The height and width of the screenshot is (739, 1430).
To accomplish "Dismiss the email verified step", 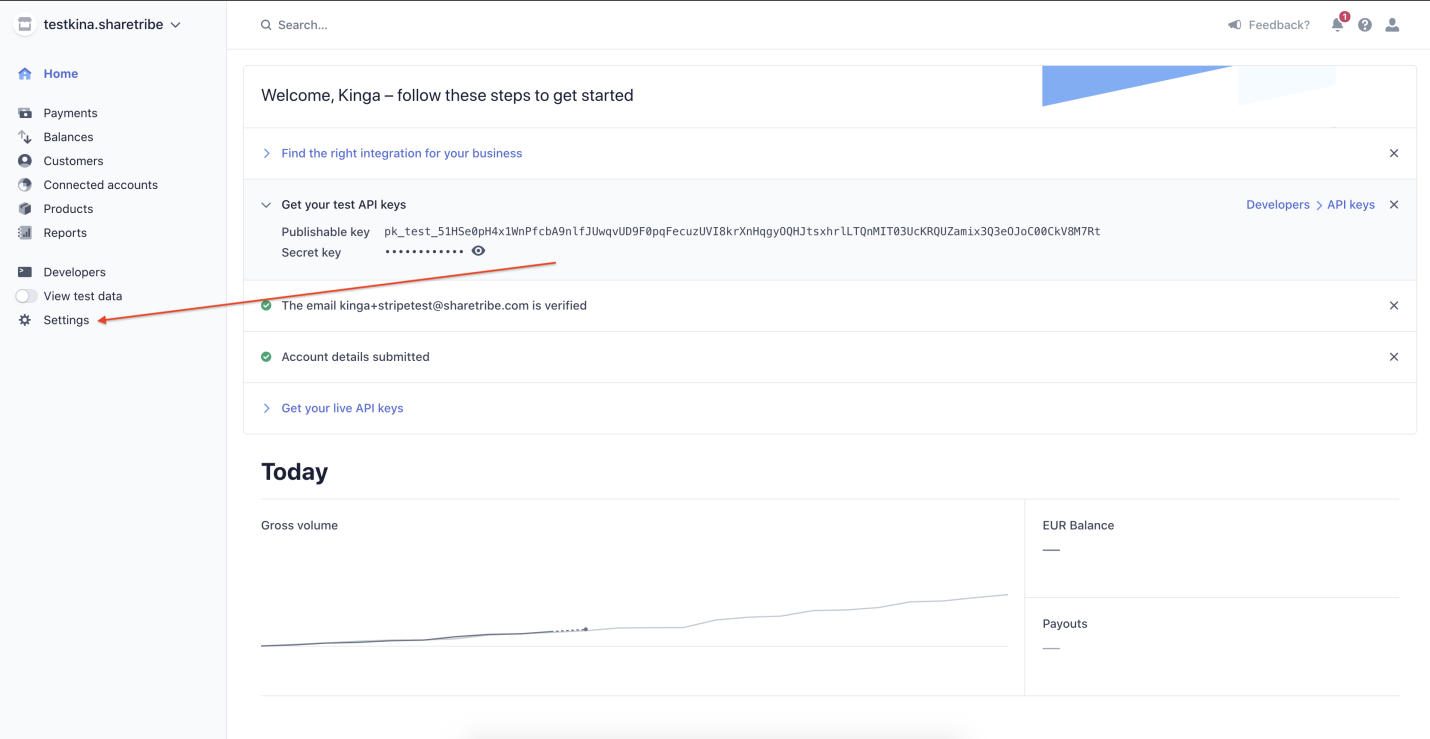I will click(1394, 306).
